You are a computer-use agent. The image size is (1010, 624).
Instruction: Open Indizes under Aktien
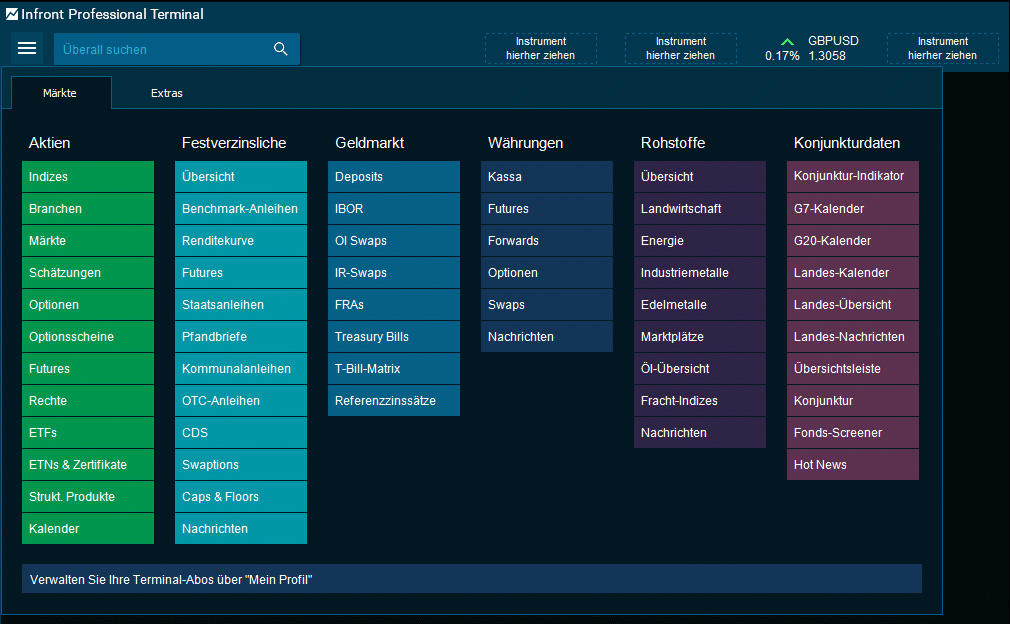[x=88, y=177]
